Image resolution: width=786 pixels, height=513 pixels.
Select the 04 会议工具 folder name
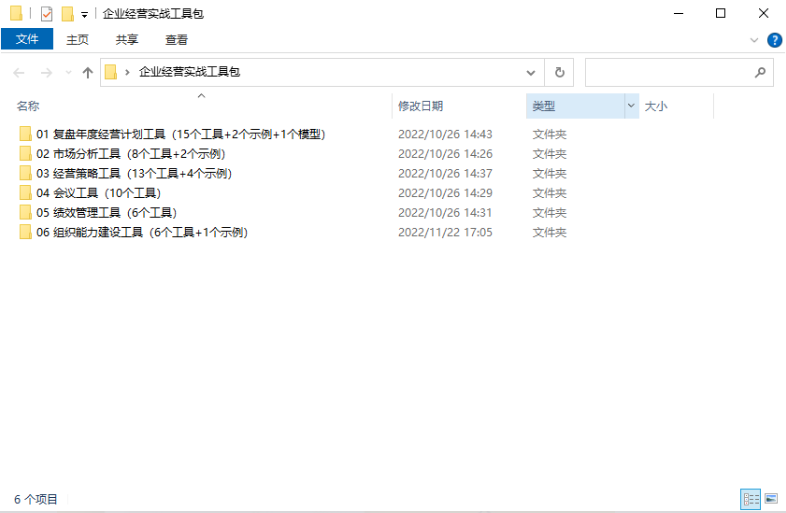[99, 193]
